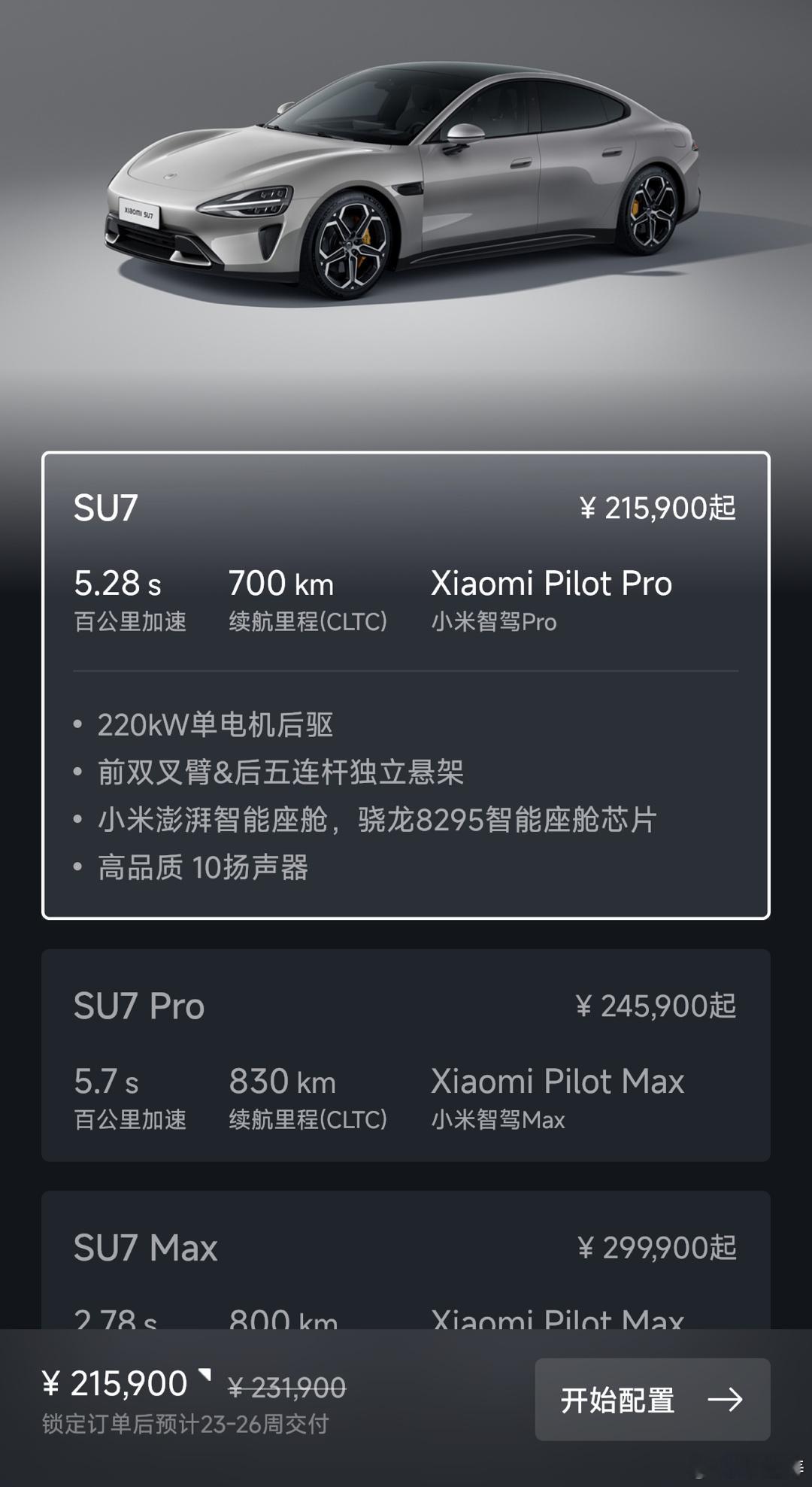Click the gray SU7 car image

coord(403,181)
